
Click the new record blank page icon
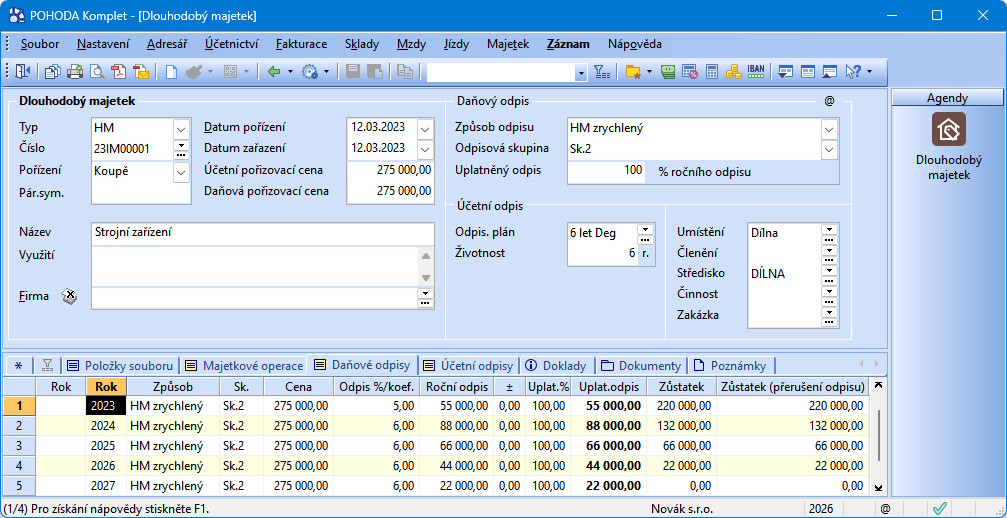click(171, 72)
